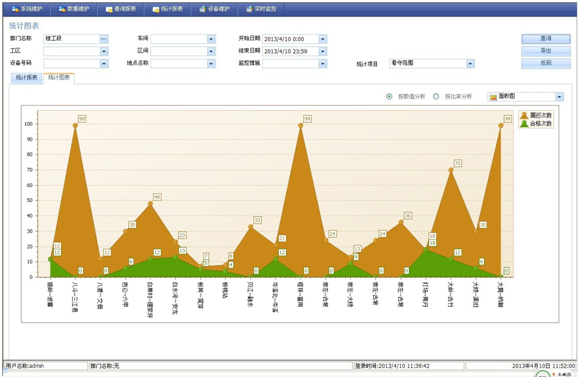Click the 导出 button
580x379 pixels.
click(x=546, y=51)
